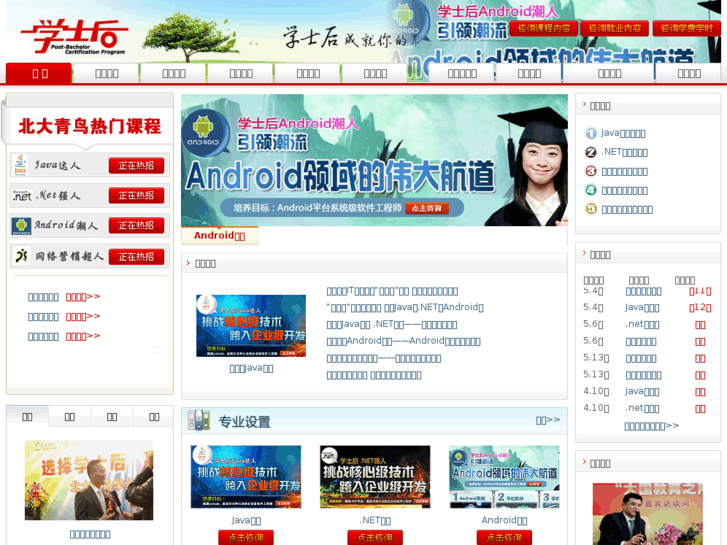Click the running figure icon beside 网络营销超人
Screen dimensions: 727x545
click(x=21, y=256)
